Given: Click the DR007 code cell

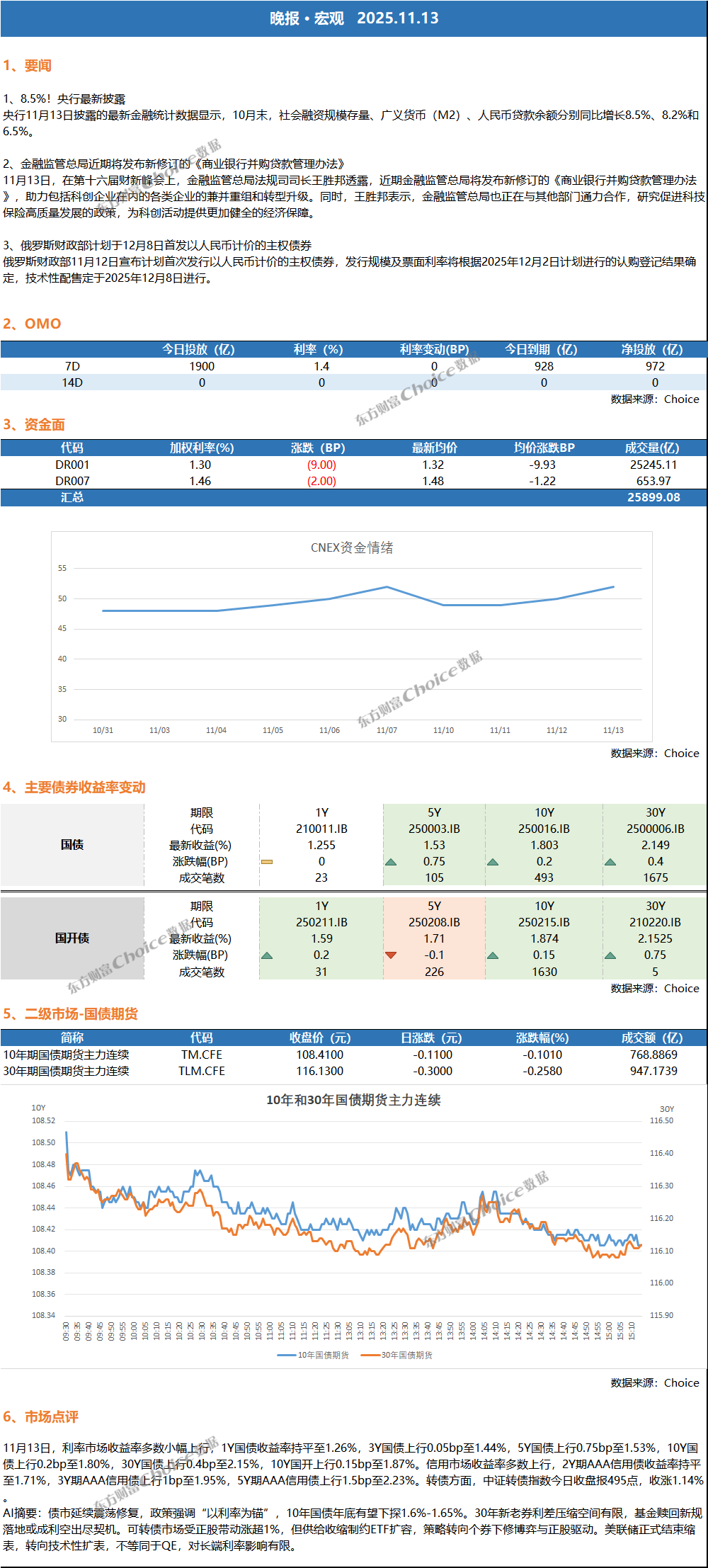Looking at the screenshot, I should 72,481.
